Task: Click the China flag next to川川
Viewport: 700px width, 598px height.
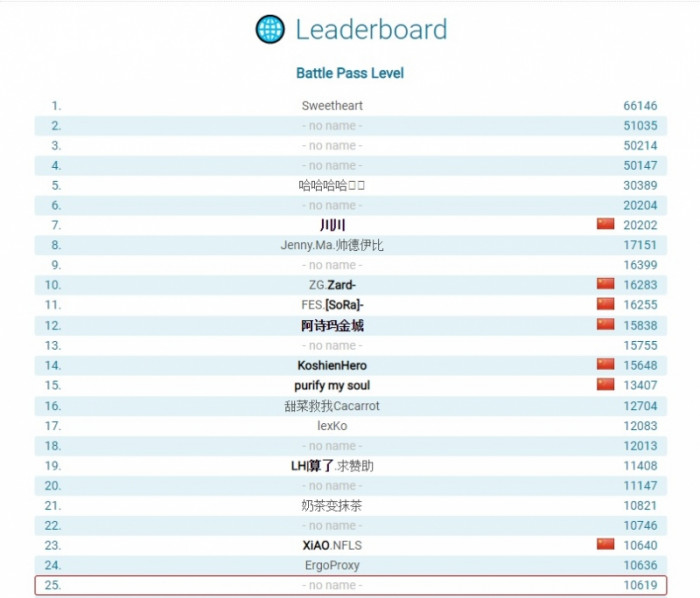Action: click(x=605, y=224)
